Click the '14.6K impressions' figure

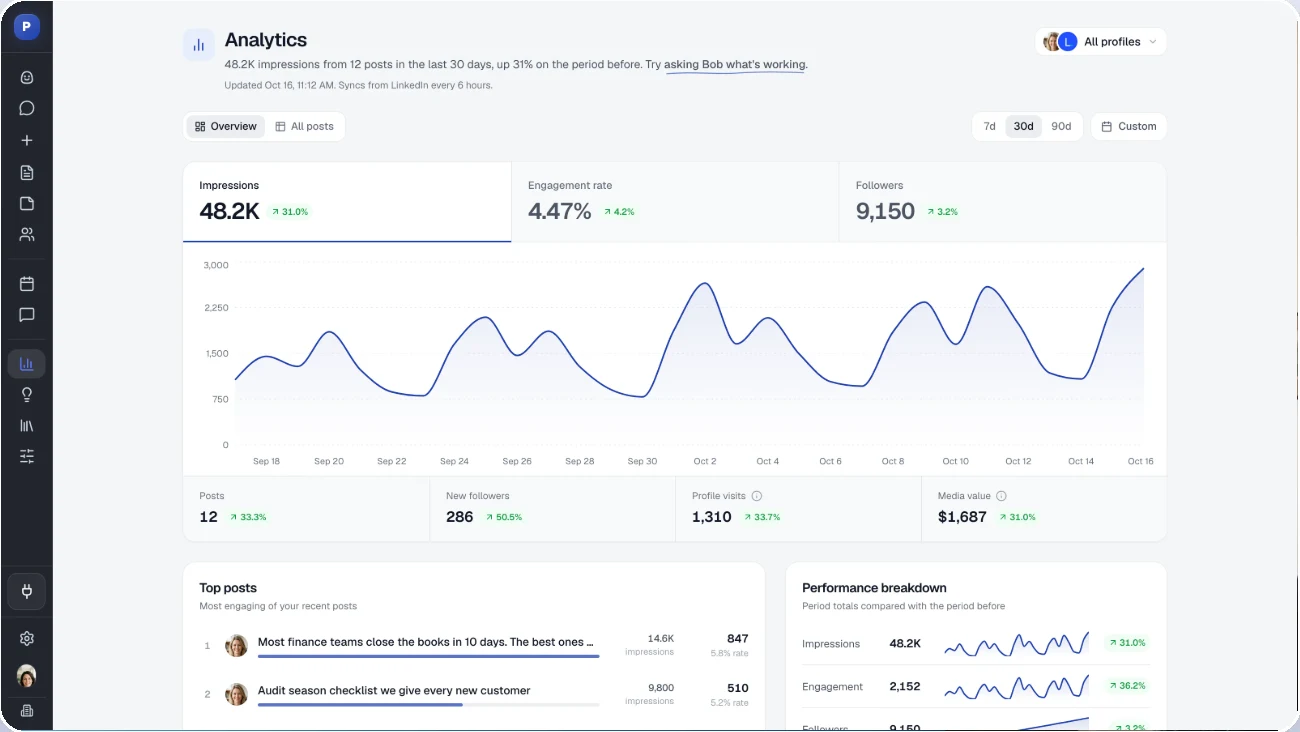click(650, 644)
